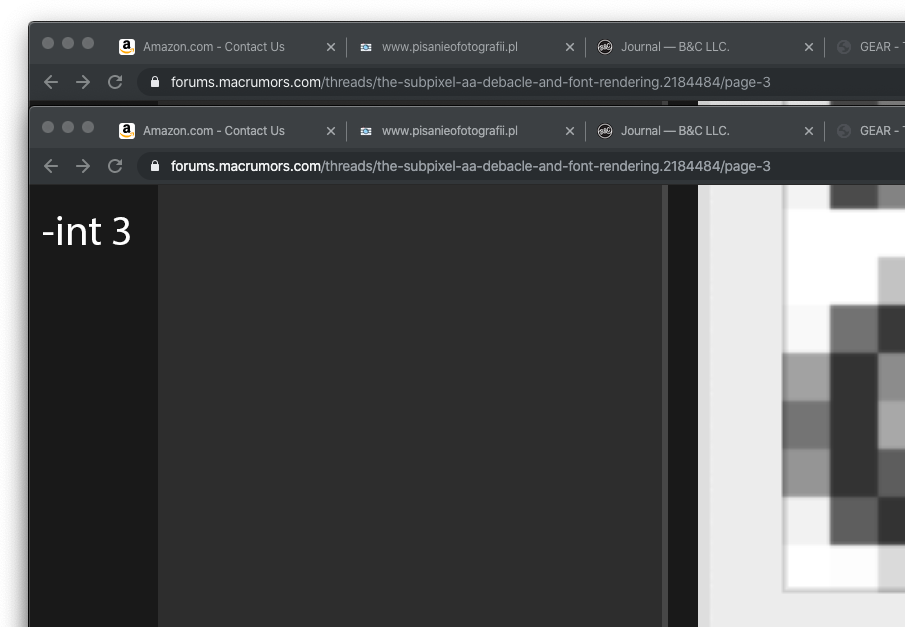Viewport: 905px width, 627px height.
Task: Click lock icon in front window address bar
Action: coord(155,166)
